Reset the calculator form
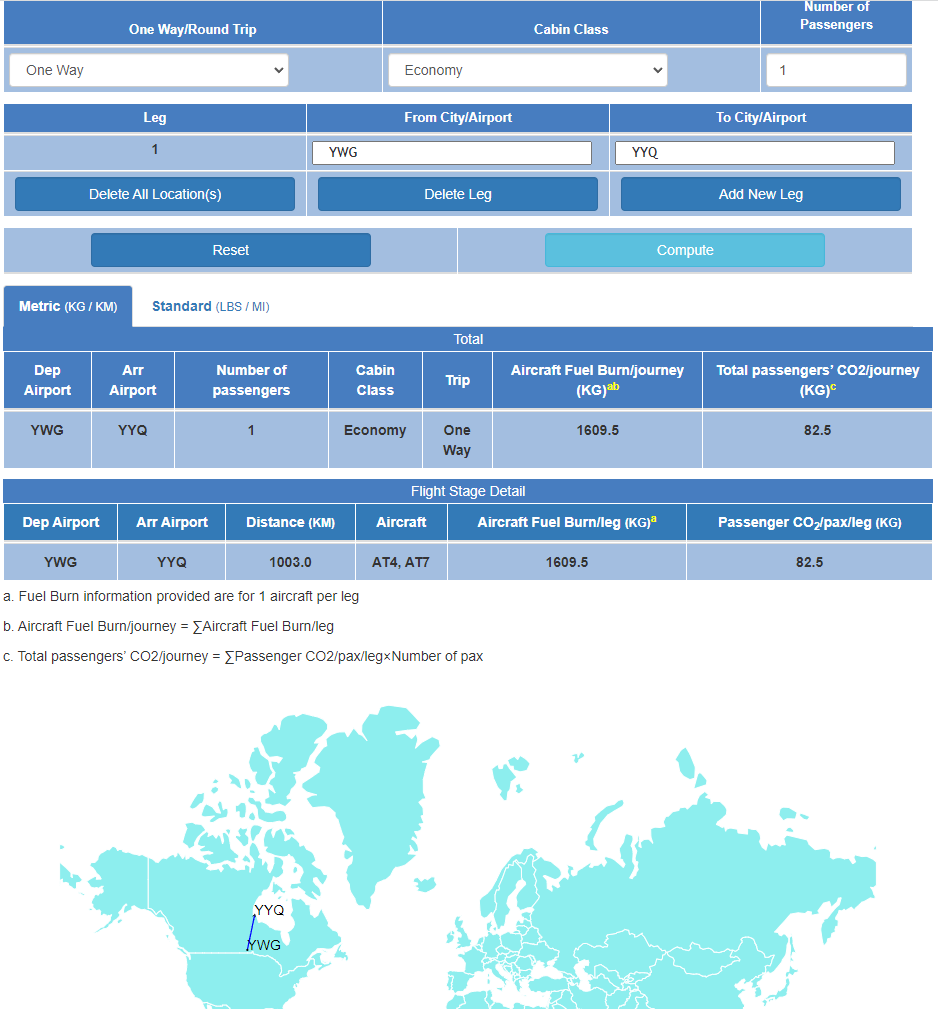This screenshot has width=938, height=1009. (x=230, y=250)
